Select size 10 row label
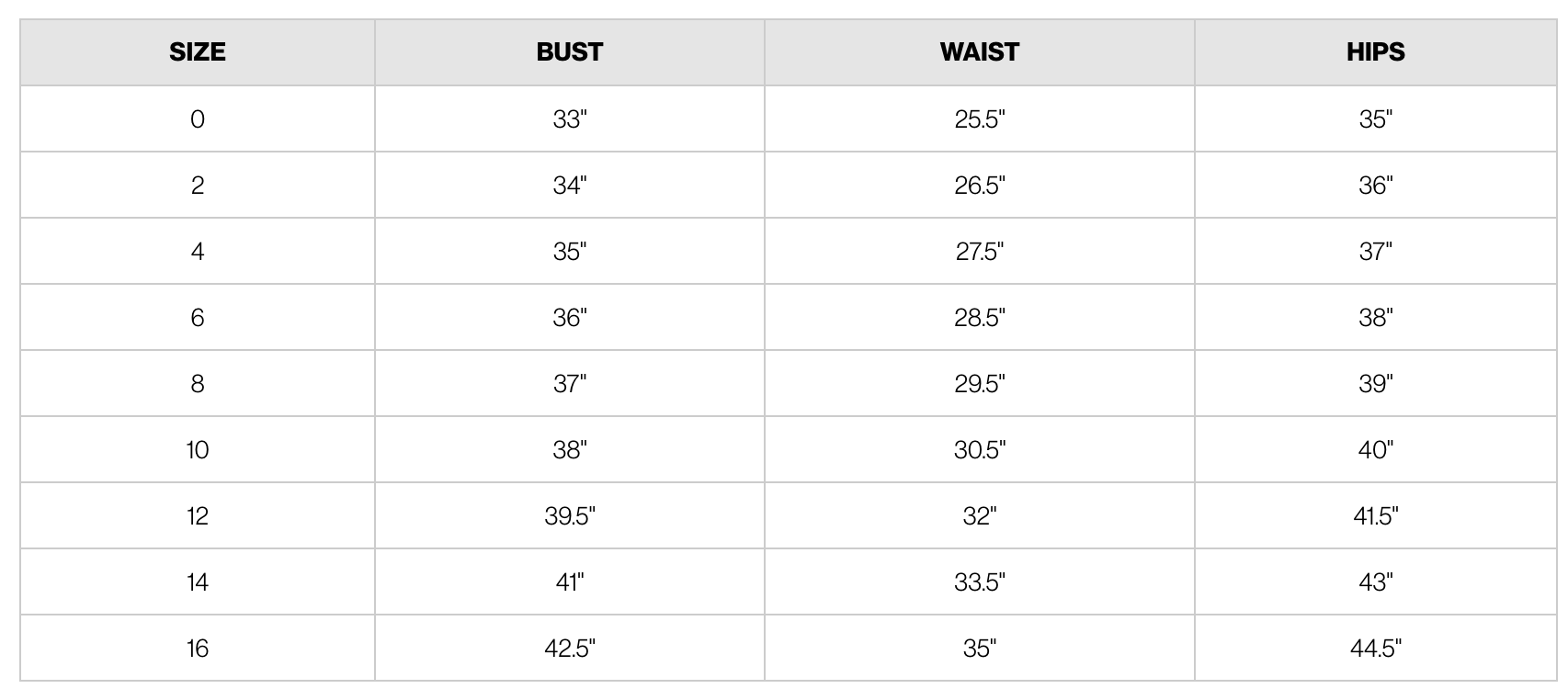1568x700 pixels. pos(198,450)
